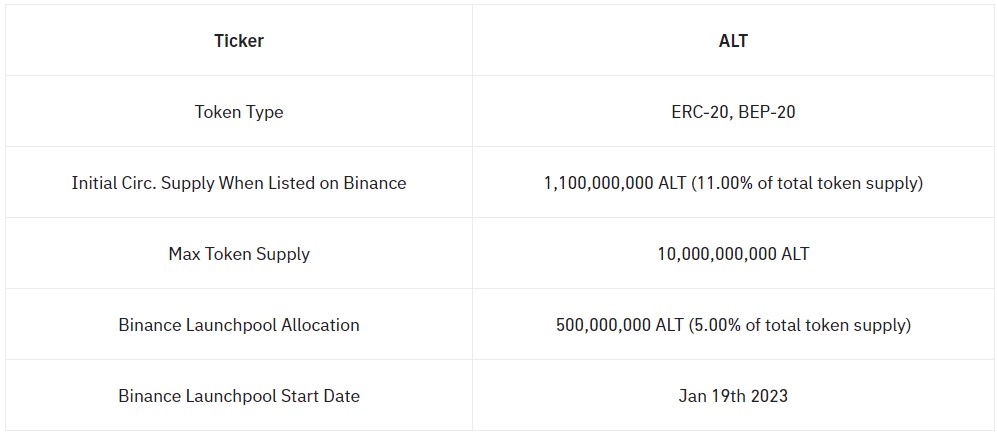Click the Token Type row label
The image size is (997, 432).
(238, 112)
